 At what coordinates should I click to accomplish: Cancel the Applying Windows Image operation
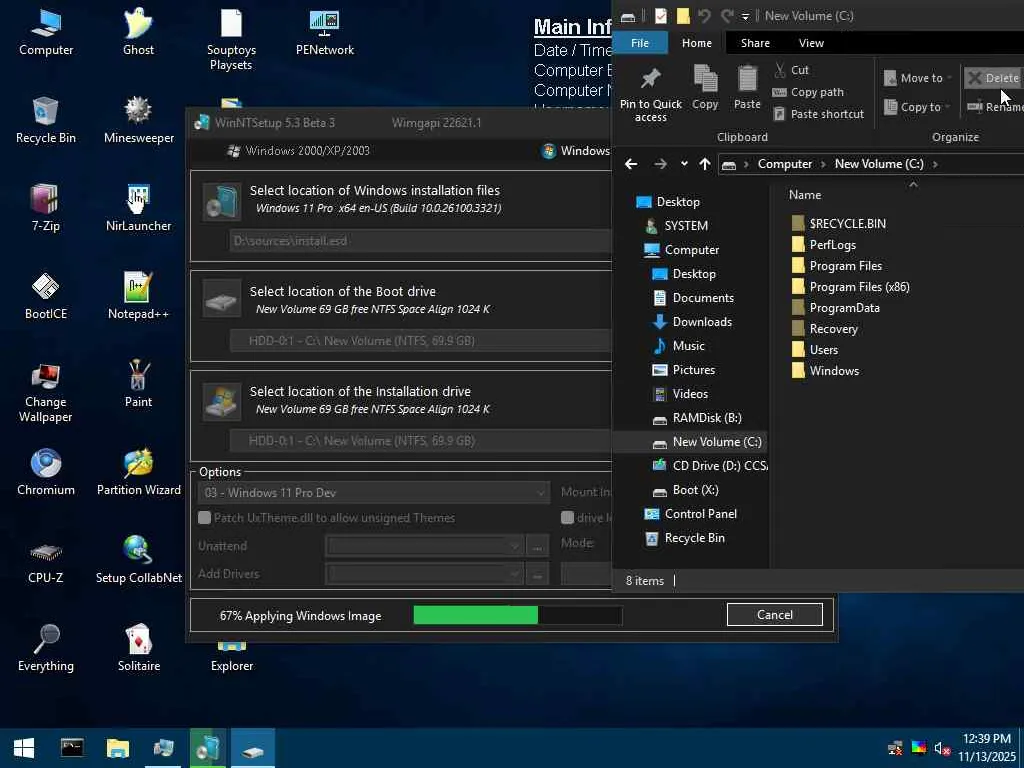pyautogui.click(x=775, y=615)
